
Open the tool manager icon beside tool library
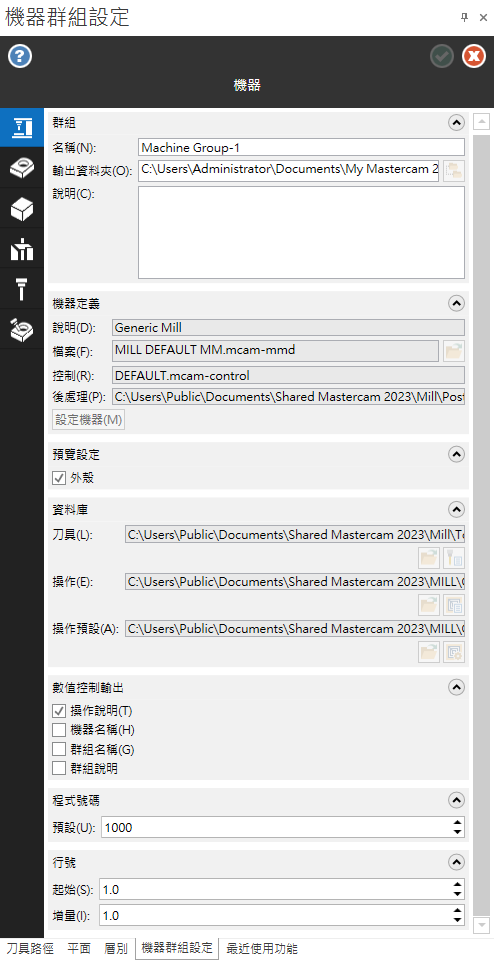click(x=454, y=558)
